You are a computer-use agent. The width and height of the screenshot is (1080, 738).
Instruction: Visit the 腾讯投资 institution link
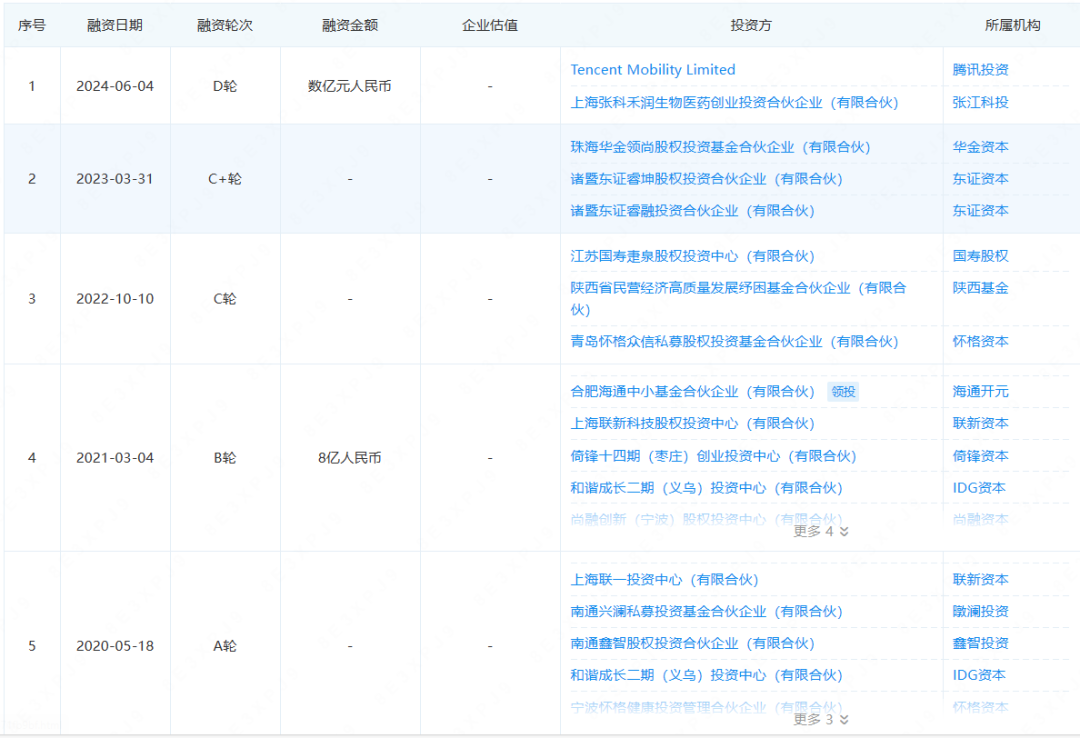click(x=979, y=70)
